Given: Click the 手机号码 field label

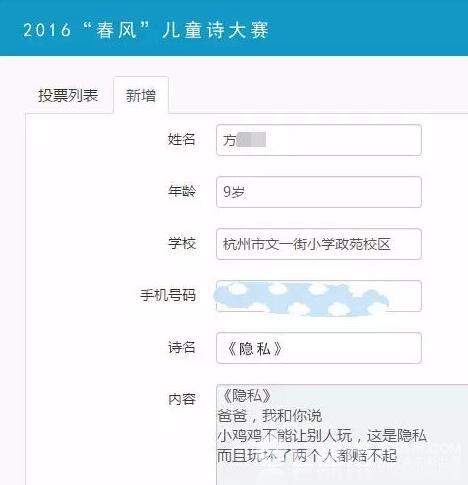Looking at the screenshot, I should point(168,295).
